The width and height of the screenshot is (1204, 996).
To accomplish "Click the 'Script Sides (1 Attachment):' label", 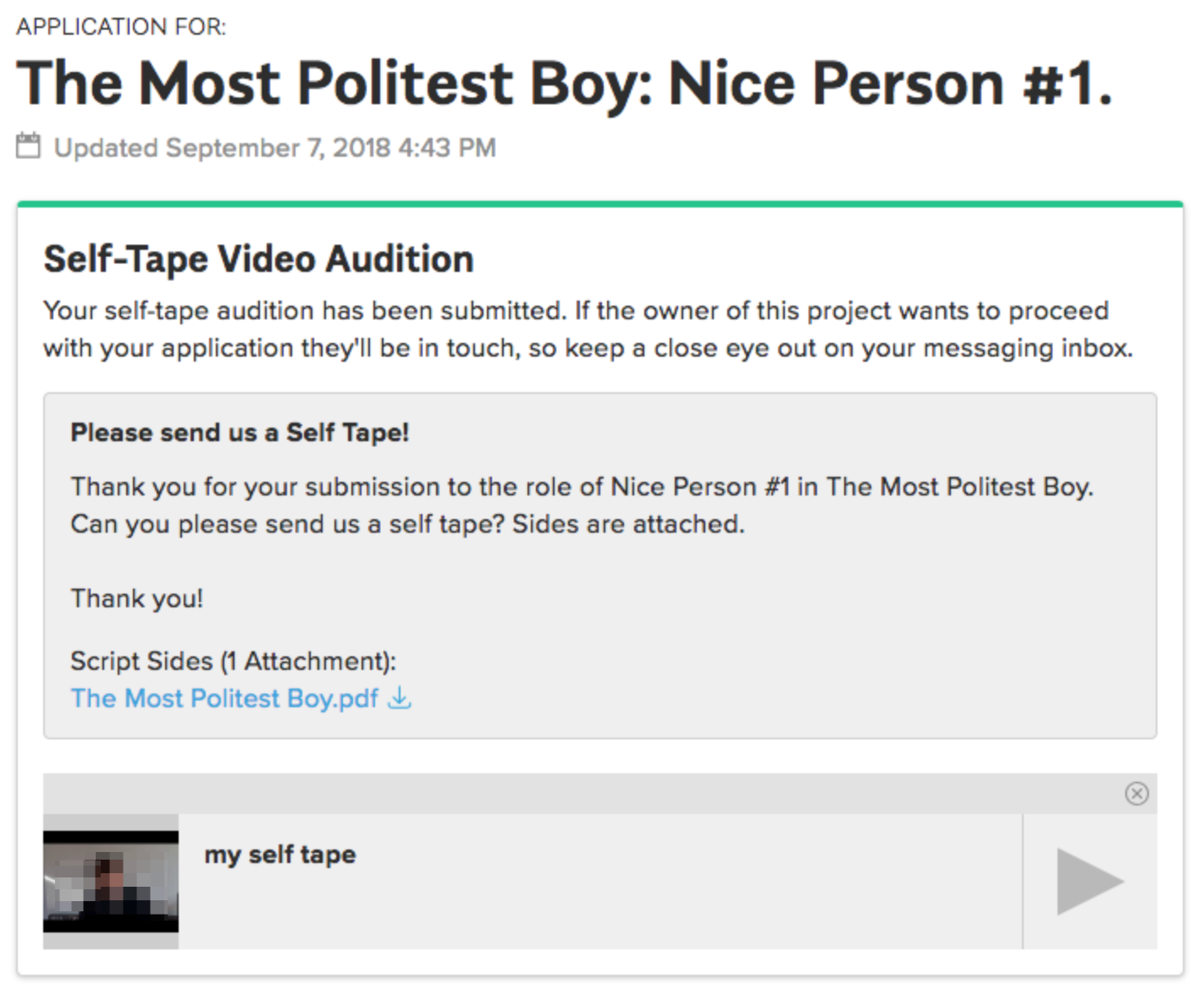I will (x=233, y=661).
